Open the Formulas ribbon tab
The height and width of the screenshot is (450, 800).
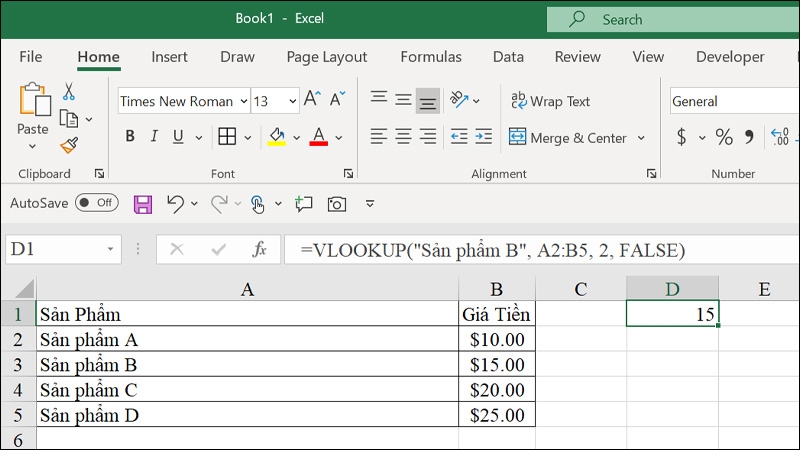coord(431,57)
